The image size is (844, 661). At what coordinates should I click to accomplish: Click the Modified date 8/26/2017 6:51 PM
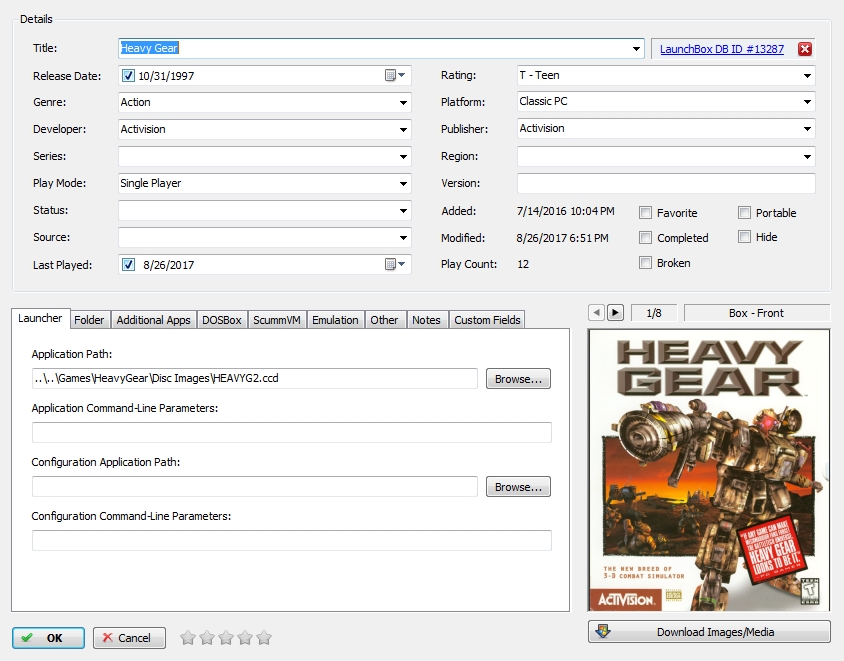[562, 238]
